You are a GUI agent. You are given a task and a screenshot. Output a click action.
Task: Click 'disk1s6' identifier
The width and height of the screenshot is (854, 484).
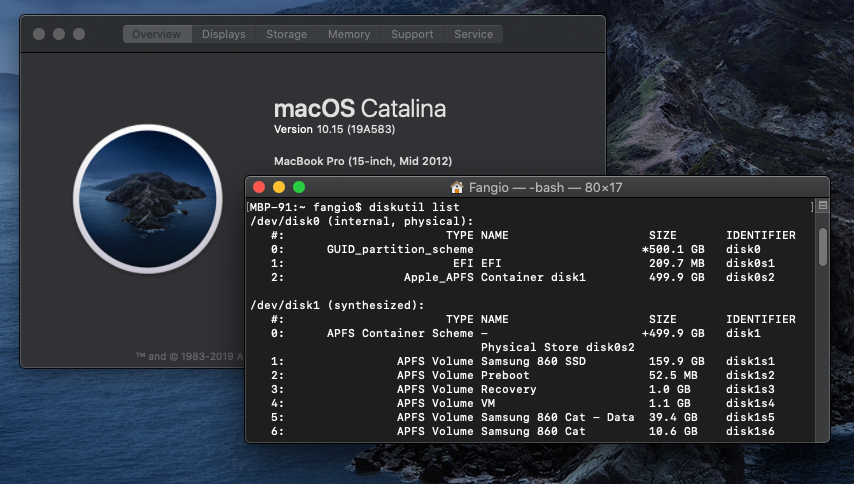pyautogui.click(x=751, y=432)
